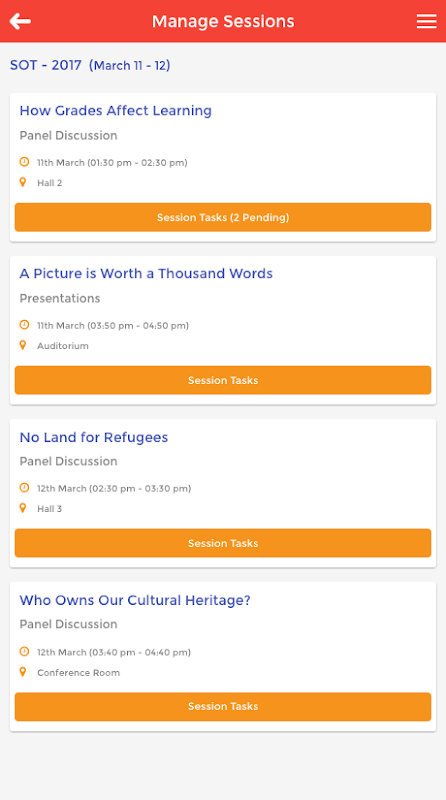Select Who Owns Our Cultural Heritage? title

click(x=135, y=601)
